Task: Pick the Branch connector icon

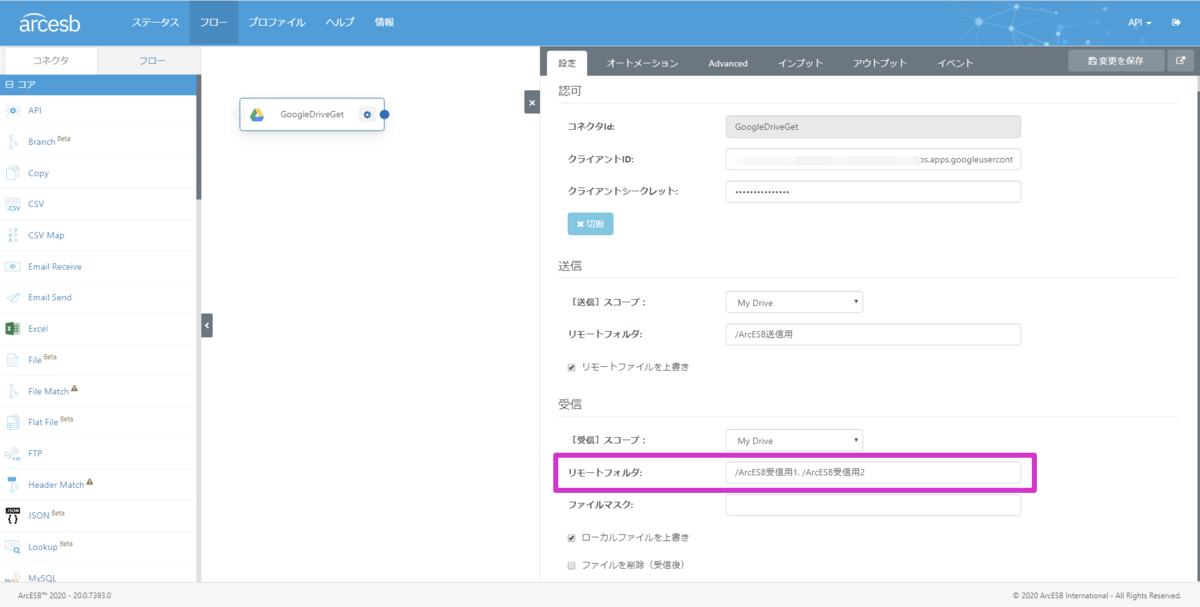Action: point(13,142)
